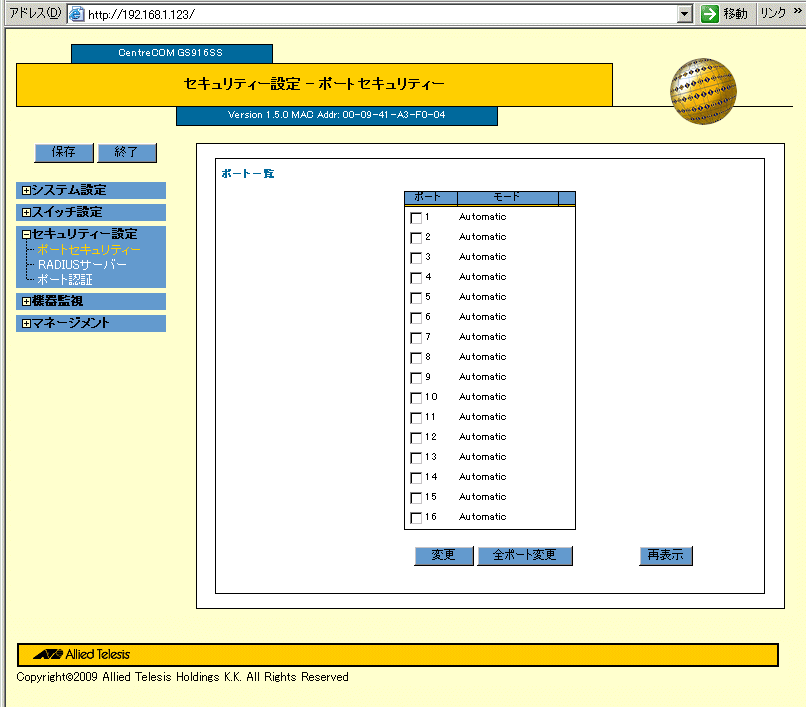Expand the システム設定 menu section
This screenshot has width=806, height=707.
point(26,190)
